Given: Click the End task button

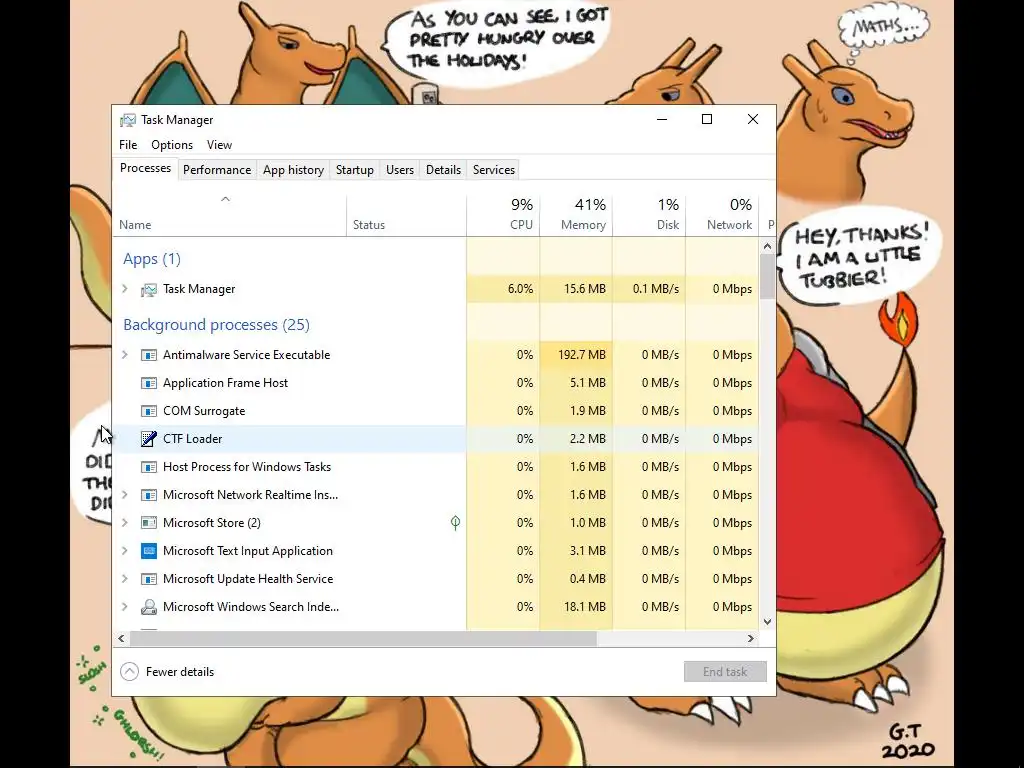Looking at the screenshot, I should (x=725, y=671).
